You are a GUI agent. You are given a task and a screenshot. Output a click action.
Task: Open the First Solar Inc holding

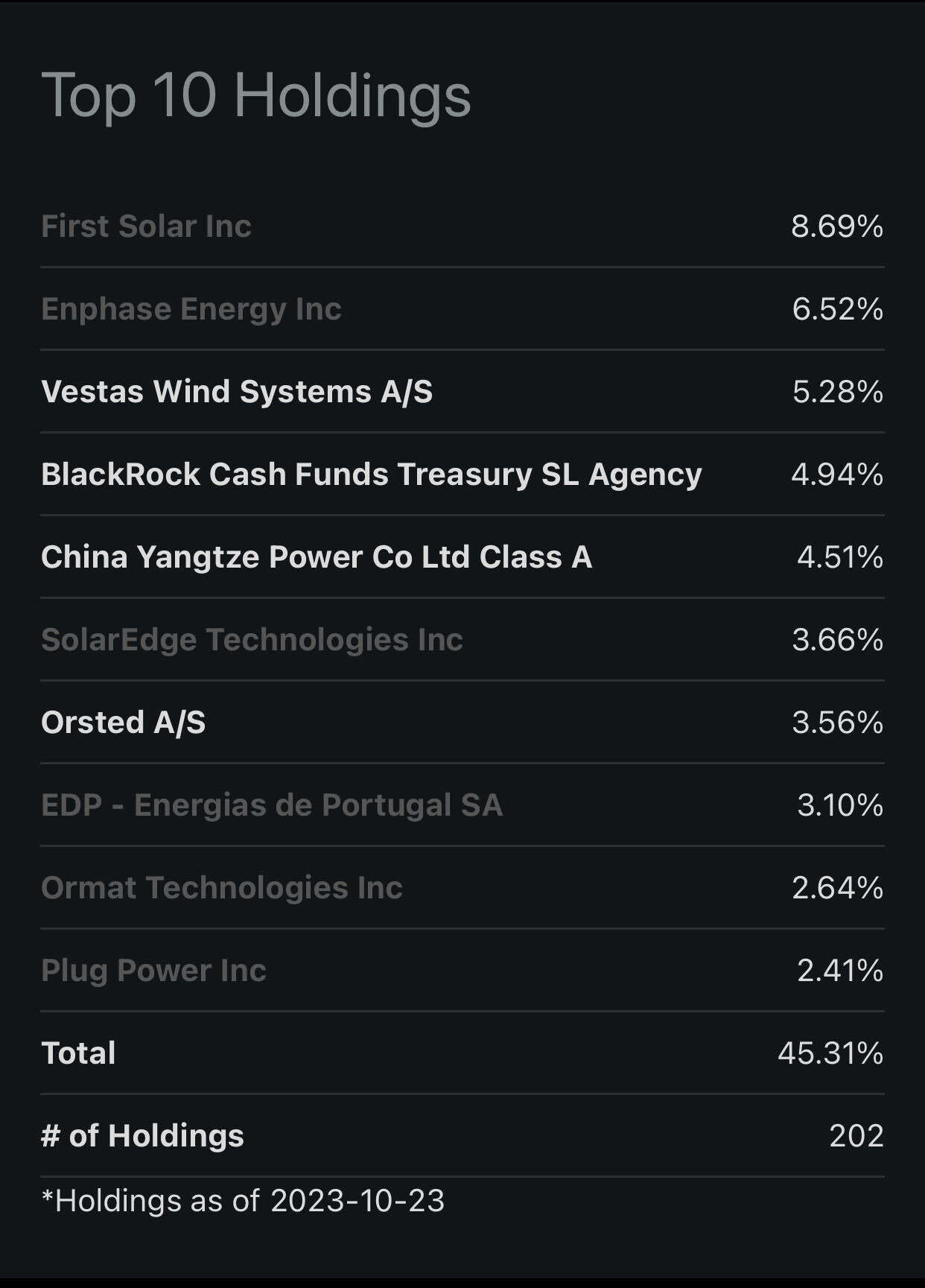[x=146, y=226]
